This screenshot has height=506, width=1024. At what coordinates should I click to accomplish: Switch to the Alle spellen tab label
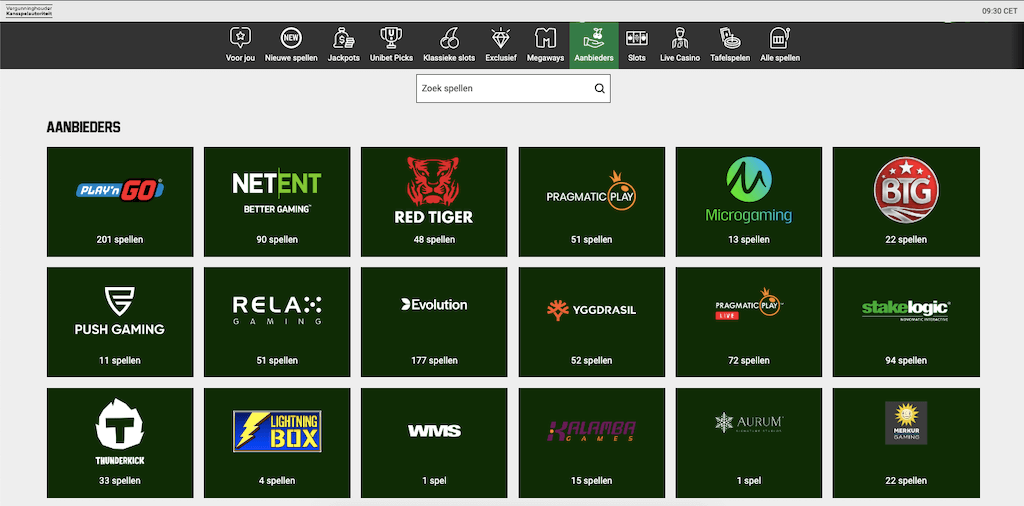pyautogui.click(x=780, y=58)
